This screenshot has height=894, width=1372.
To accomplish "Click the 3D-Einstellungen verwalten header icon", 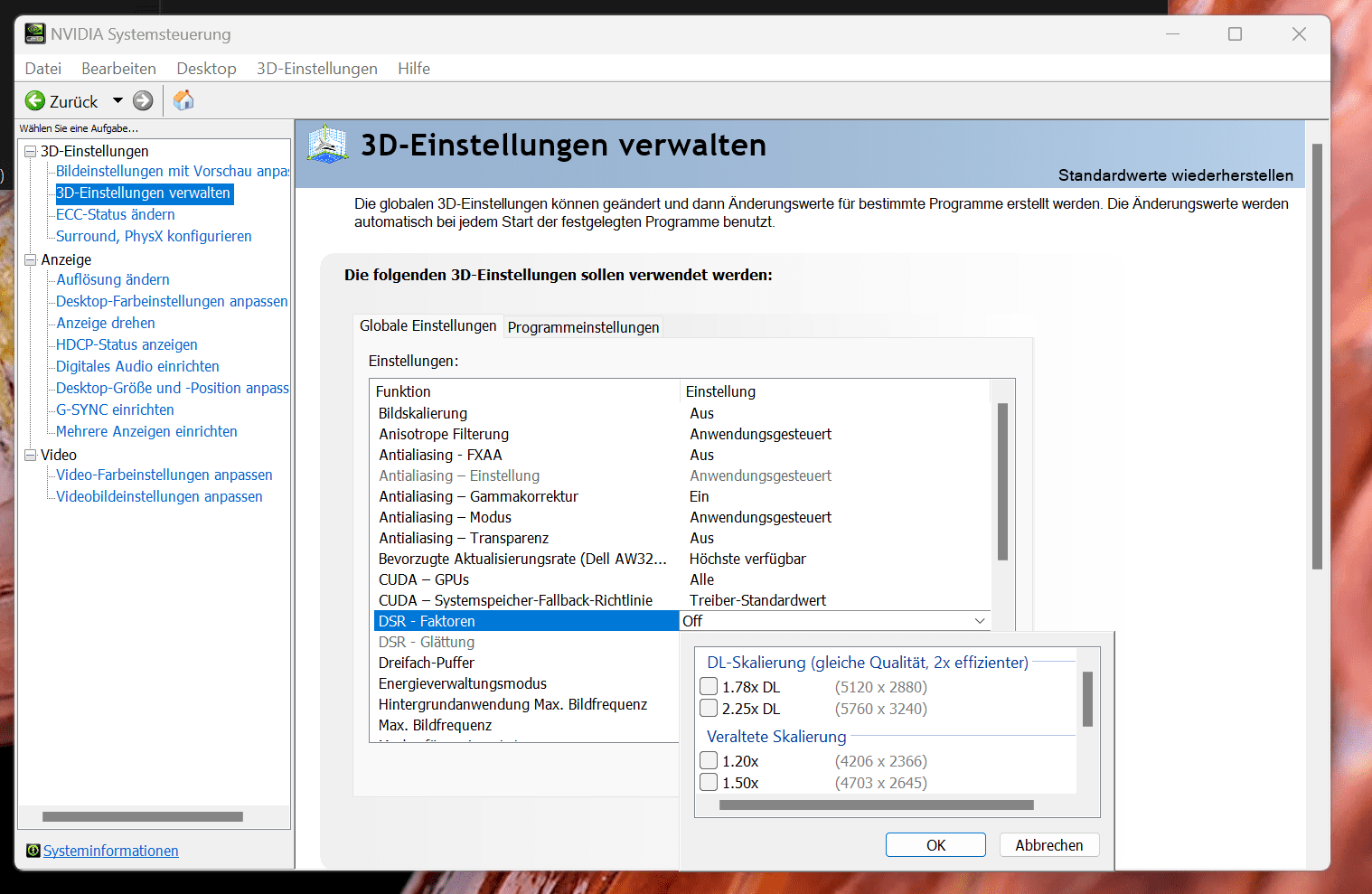I will tap(328, 145).
